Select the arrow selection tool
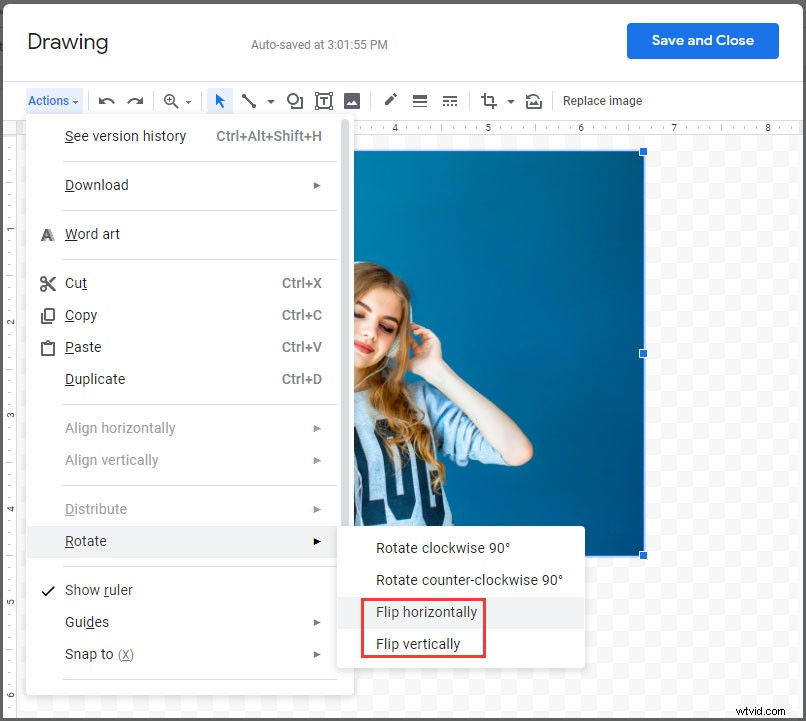The height and width of the screenshot is (721, 806). (219, 100)
